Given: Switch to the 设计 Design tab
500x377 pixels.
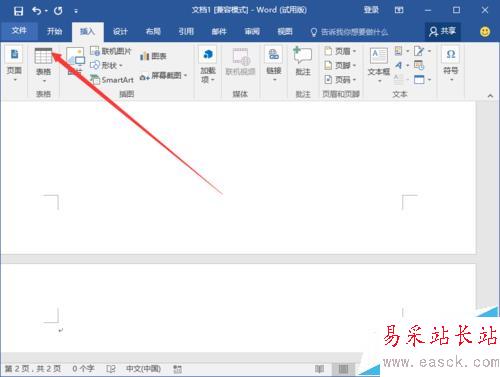Looking at the screenshot, I should (120, 32).
